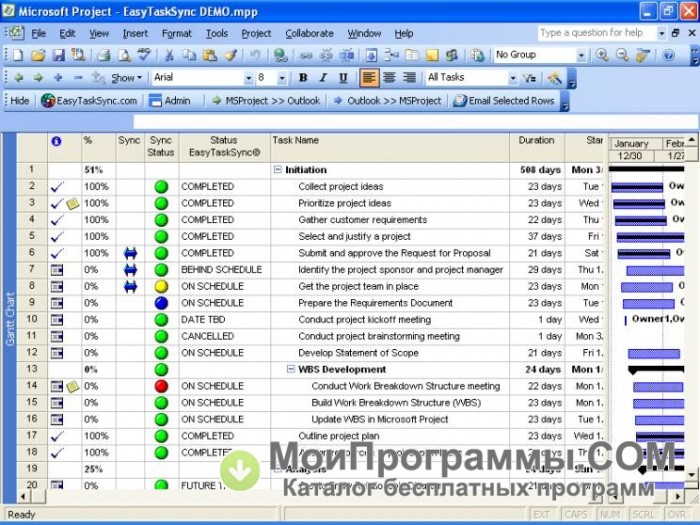Save the project with the floppy disk icon
The width and height of the screenshot is (700, 525).
tap(59, 55)
